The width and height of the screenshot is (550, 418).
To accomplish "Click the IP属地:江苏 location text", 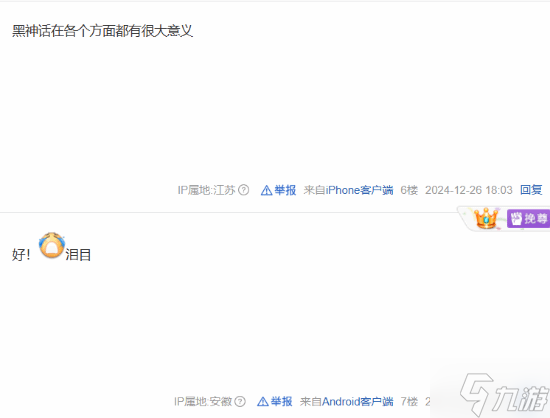I will click(207, 190).
